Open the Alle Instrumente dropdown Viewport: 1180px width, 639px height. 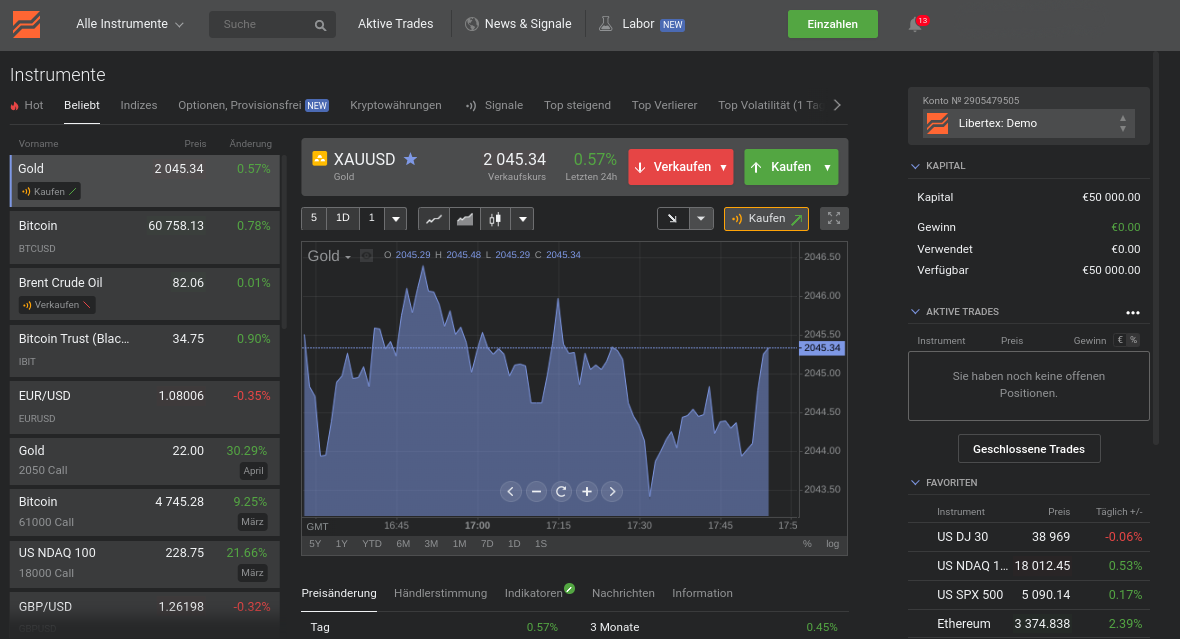tap(129, 24)
